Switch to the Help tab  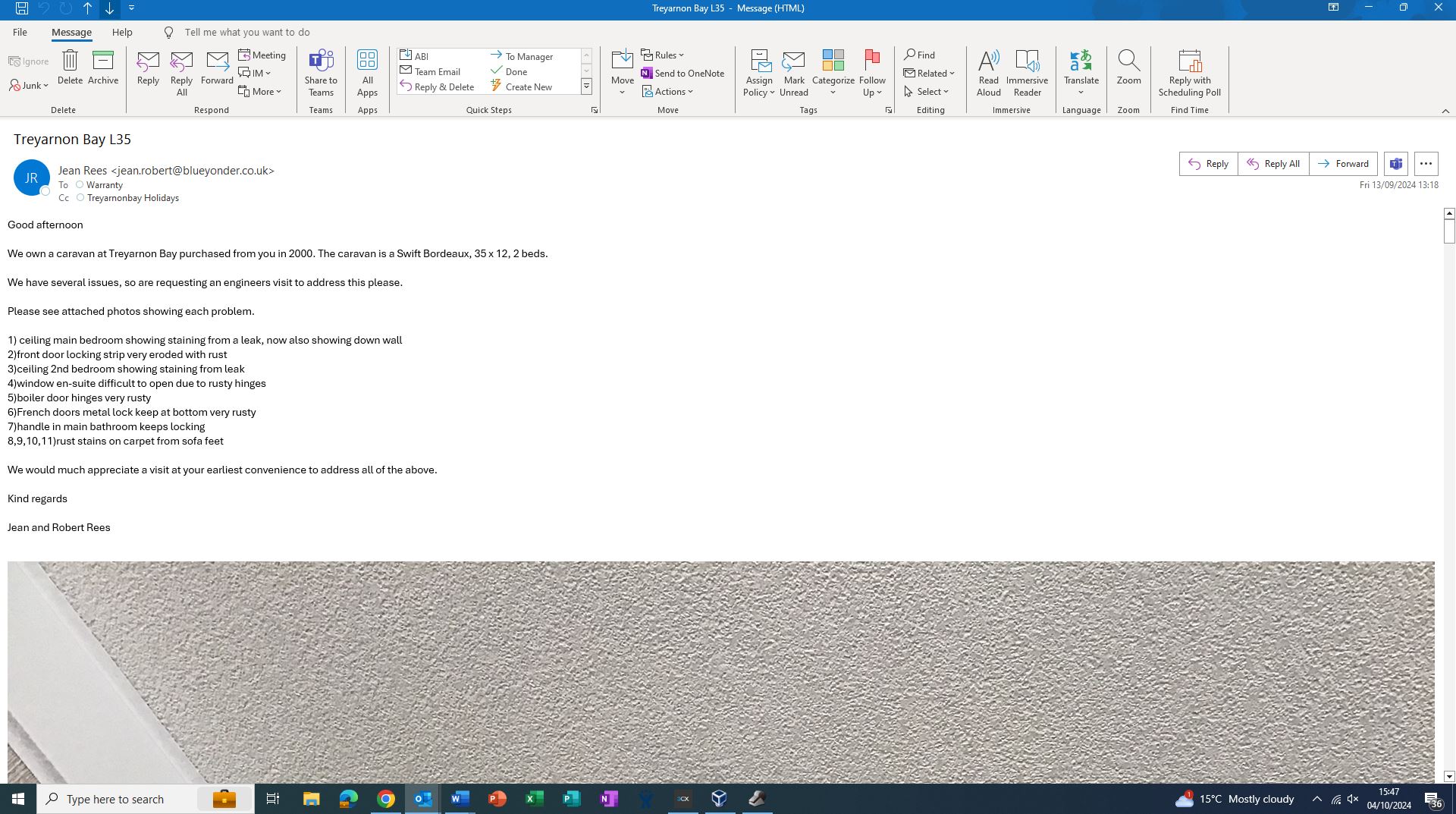pos(122,33)
